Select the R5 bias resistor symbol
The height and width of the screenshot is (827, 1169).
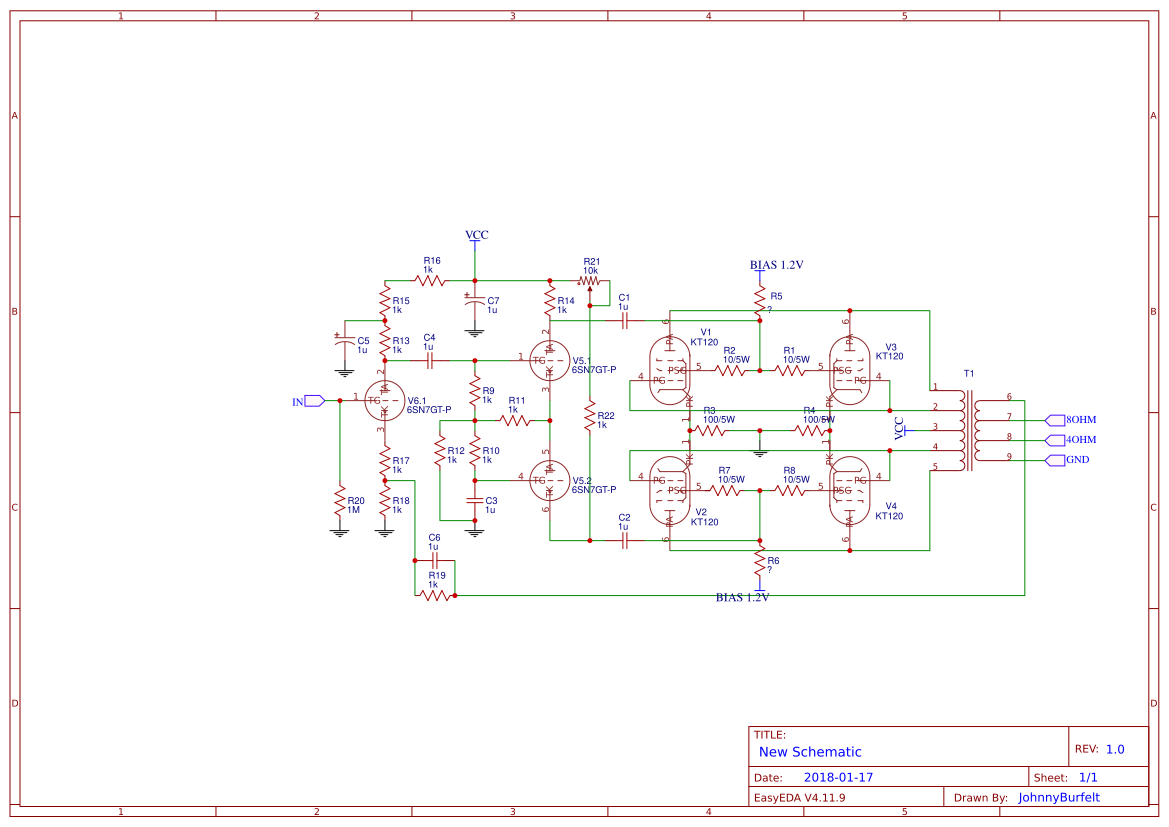click(760, 301)
